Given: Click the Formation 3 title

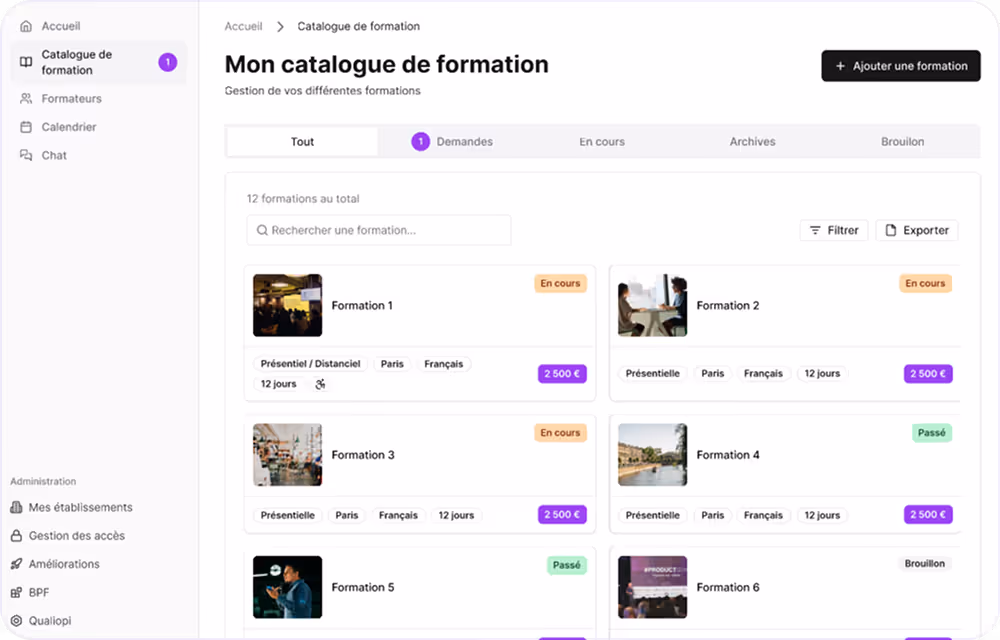Looking at the screenshot, I should coord(363,455).
